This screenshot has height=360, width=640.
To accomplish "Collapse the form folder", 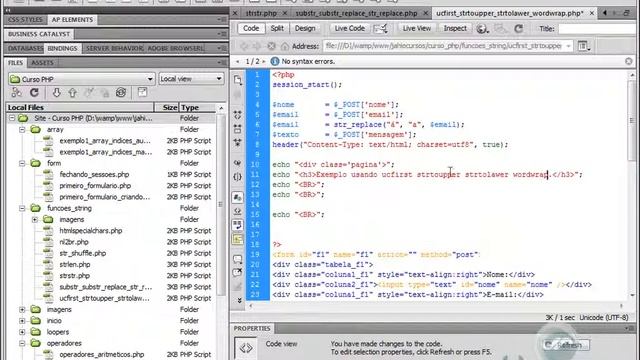I will [x=22, y=163].
